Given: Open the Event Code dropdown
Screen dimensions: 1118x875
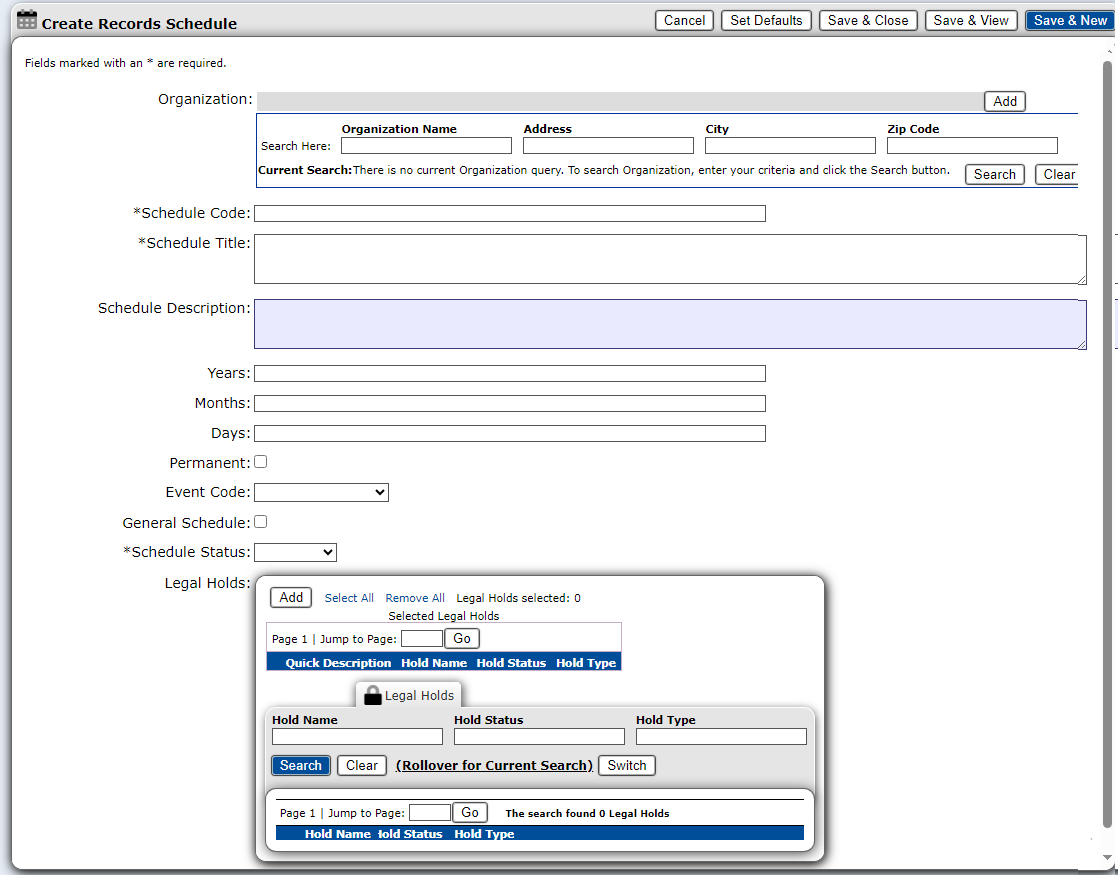Looking at the screenshot, I should click(x=321, y=492).
